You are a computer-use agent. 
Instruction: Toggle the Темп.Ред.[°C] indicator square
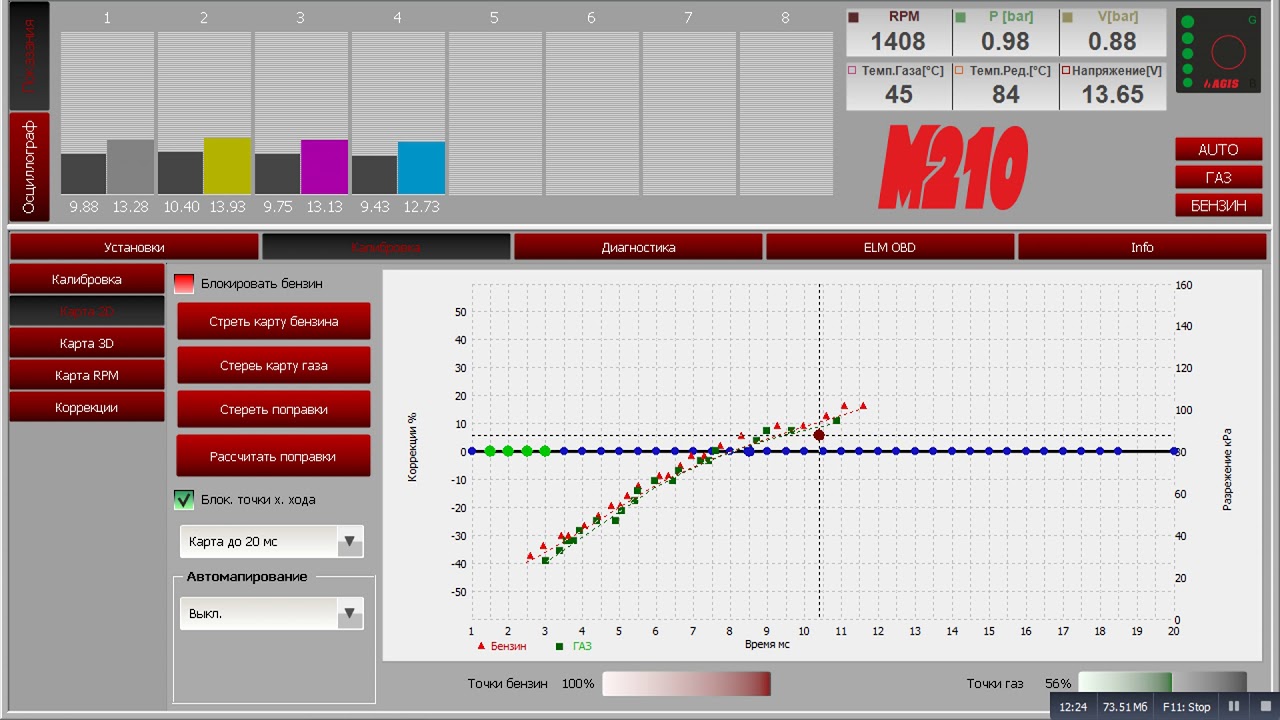pos(959,71)
